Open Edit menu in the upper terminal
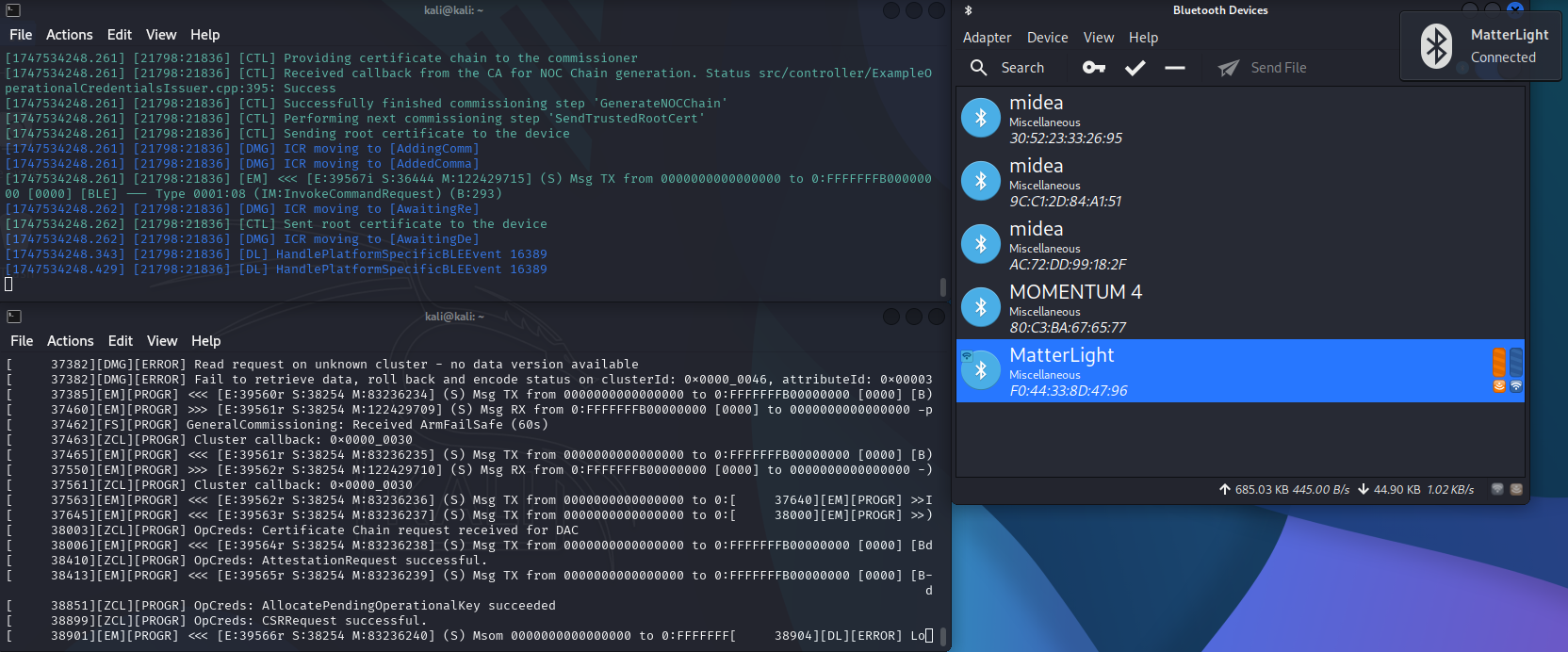The height and width of the screenshot is (652, 1568). click(x=120, y=35)
